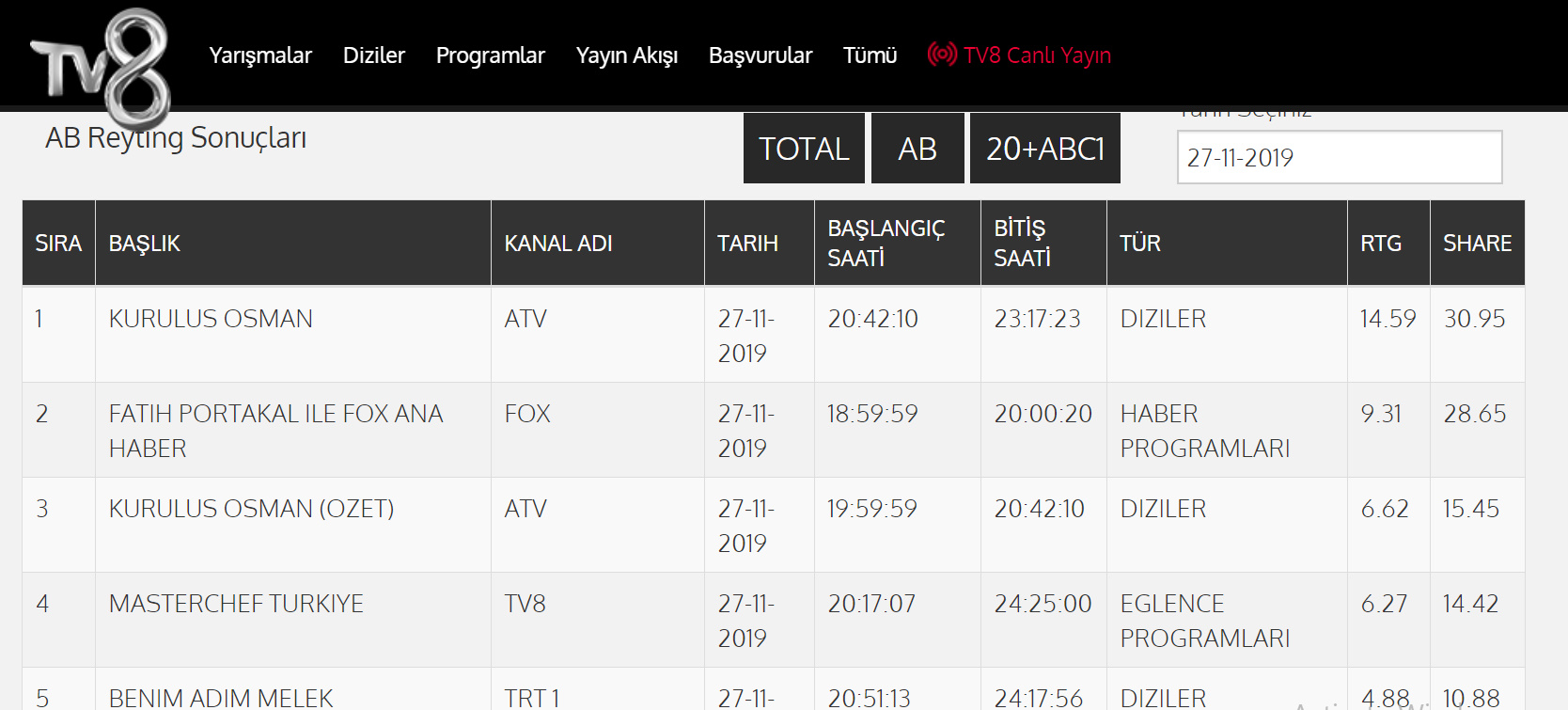Open the Yarışmalar menu
Viewport: 1568px width, 710px height.
click(x=260, y=55)
